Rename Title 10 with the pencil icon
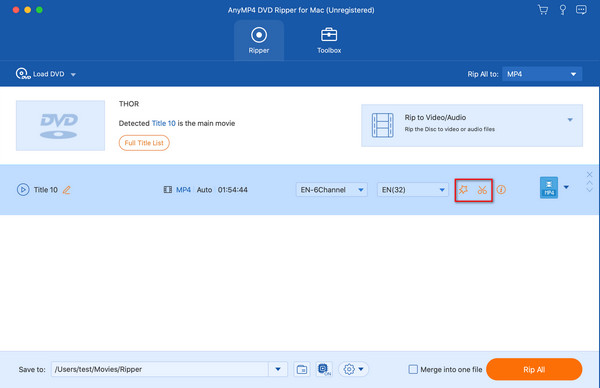Image resolution: width=600 pixels, height=388 pixels. coord(67,190)
